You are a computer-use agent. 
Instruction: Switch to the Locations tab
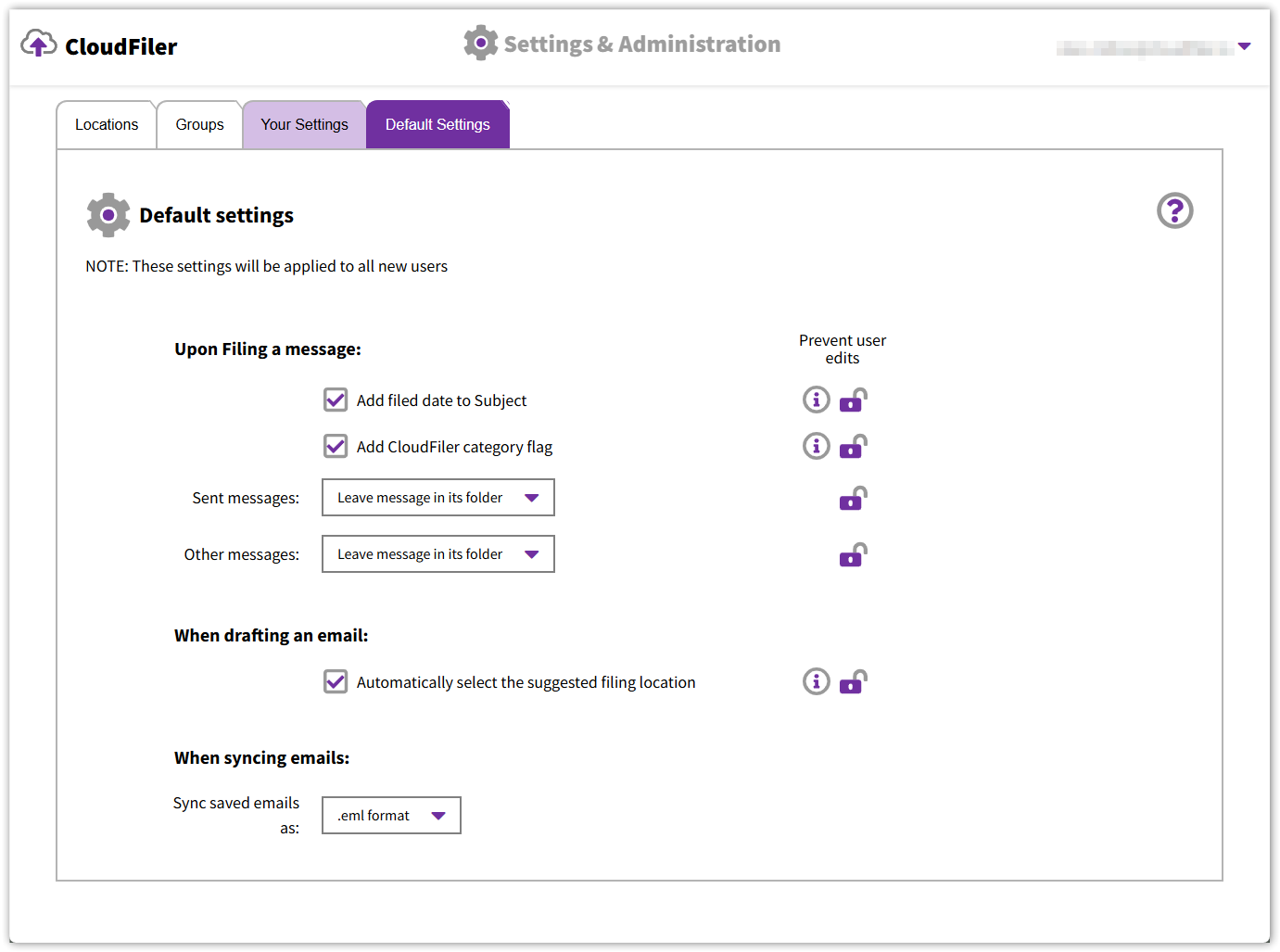coord(107,125)
